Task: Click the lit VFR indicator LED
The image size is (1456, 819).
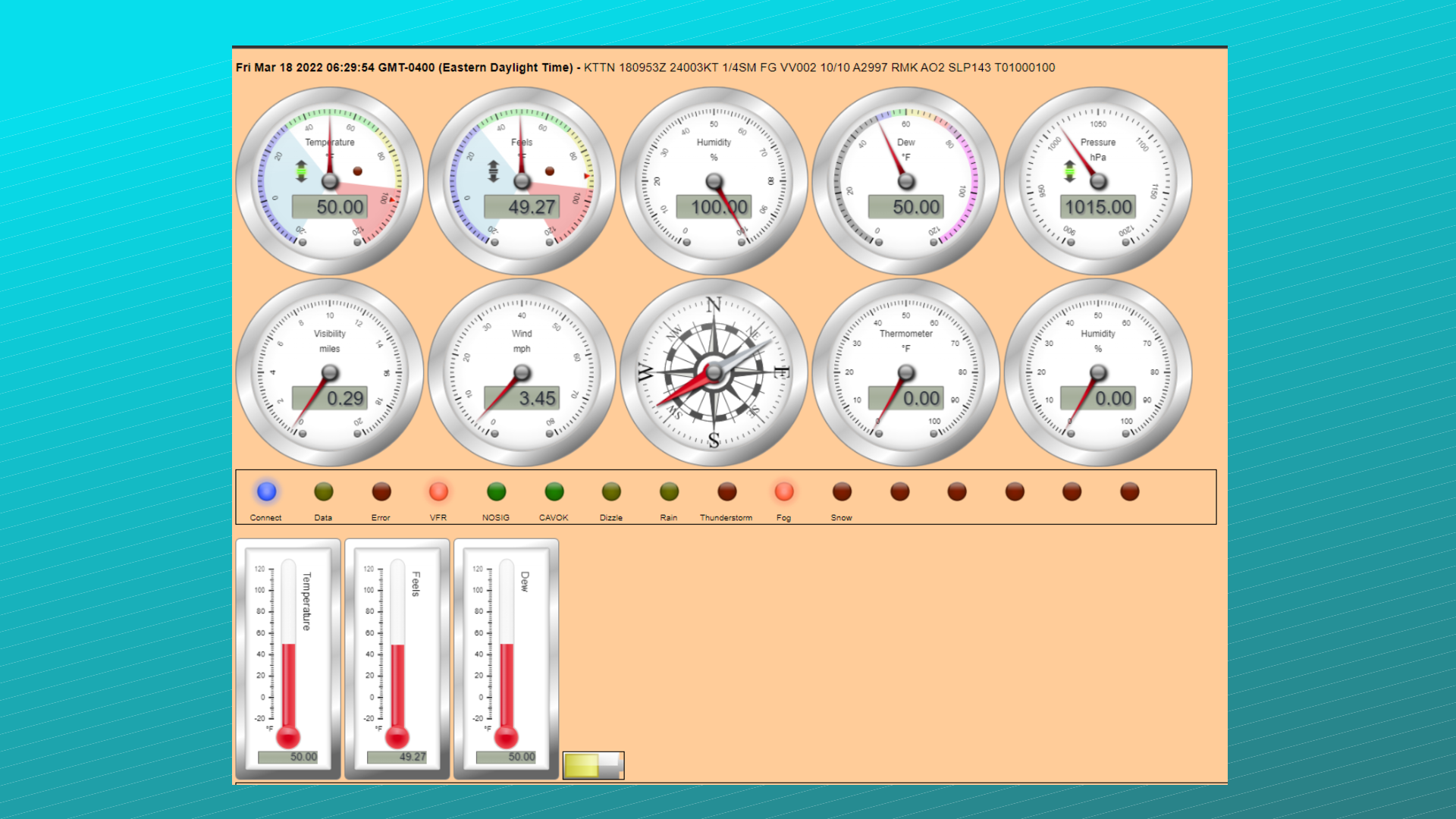Action: tap(438, 491)
